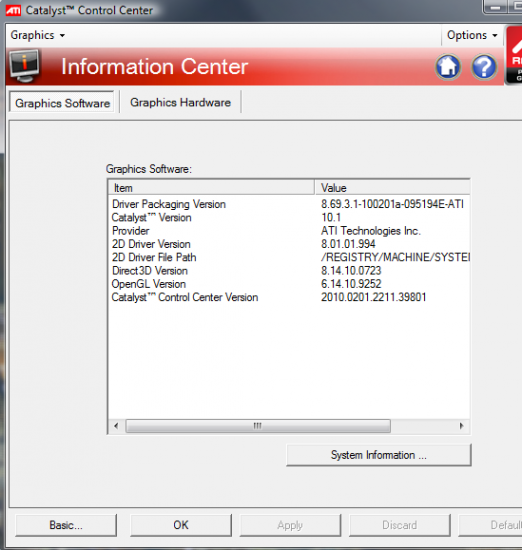
Task: Switch to the Graphics Hardware tab
Action: pyautogui.click(x=180, y=102)
